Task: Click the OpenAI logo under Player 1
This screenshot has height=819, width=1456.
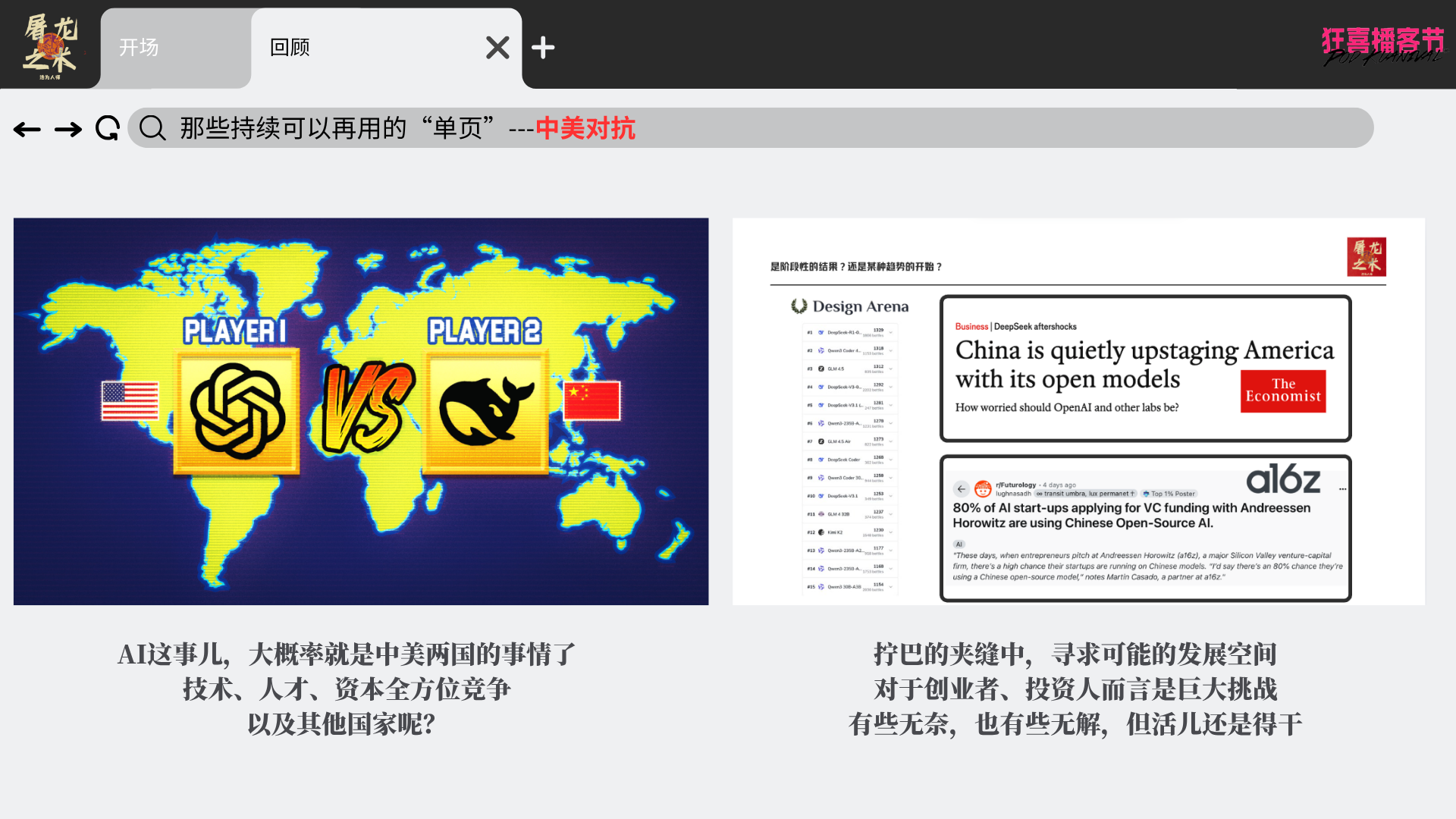Action: [237, 411]
